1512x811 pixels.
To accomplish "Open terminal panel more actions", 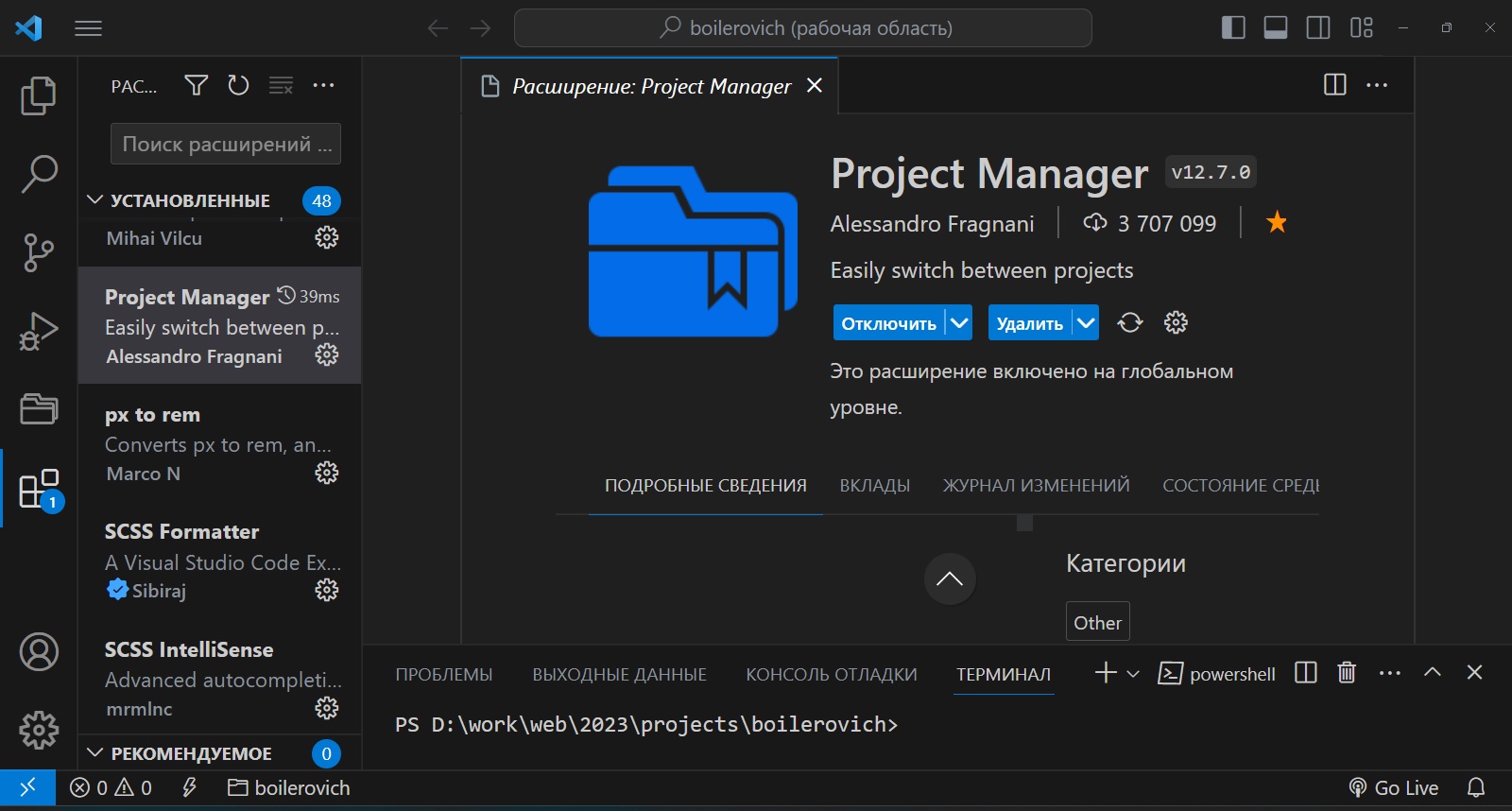I will [x=1389, y=673].
